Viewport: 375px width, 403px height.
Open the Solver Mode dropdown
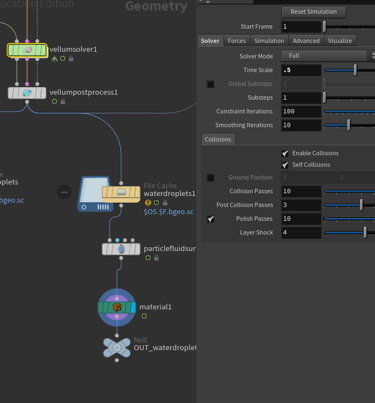[328, 56]
